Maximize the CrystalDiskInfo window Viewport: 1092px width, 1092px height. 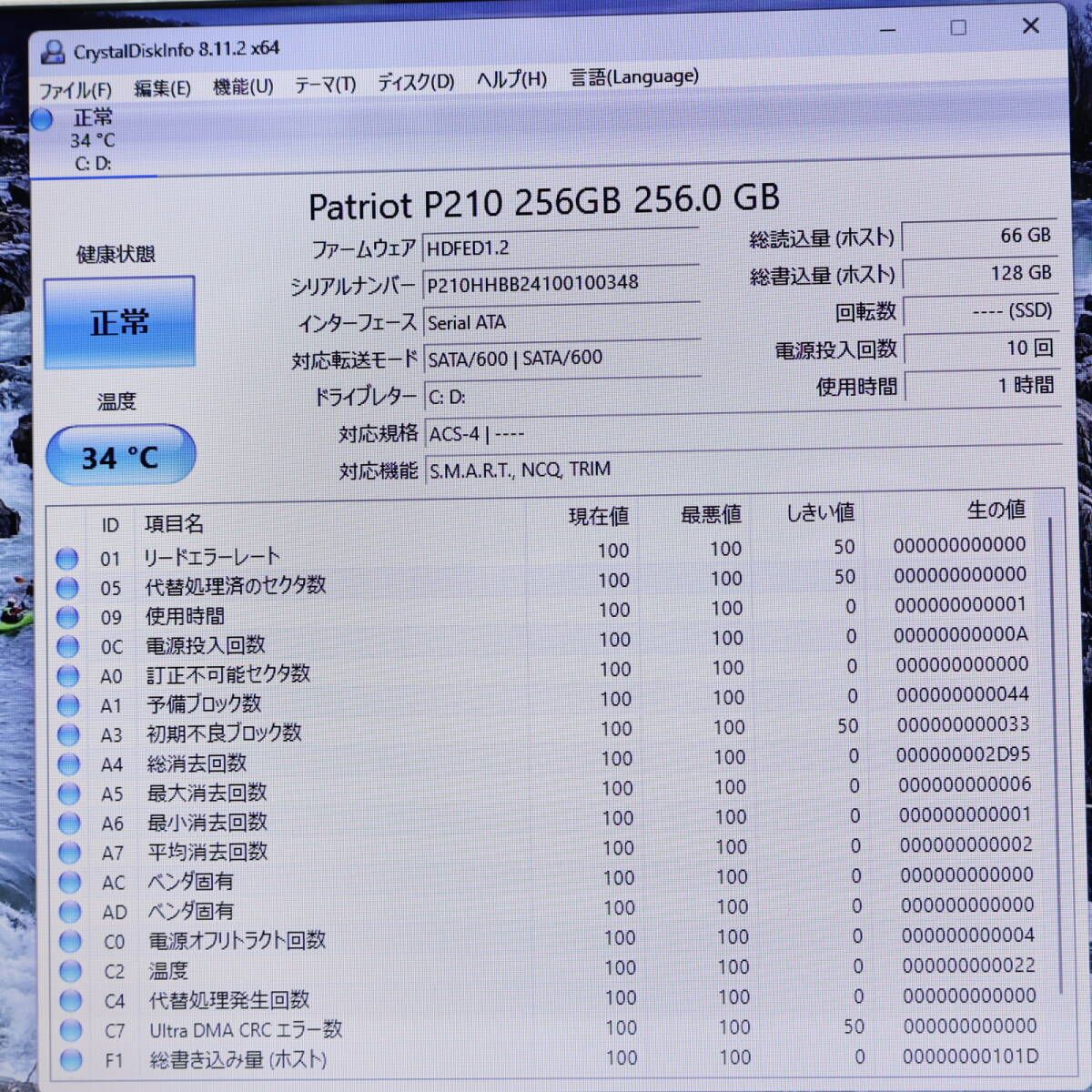click(958, 27)
